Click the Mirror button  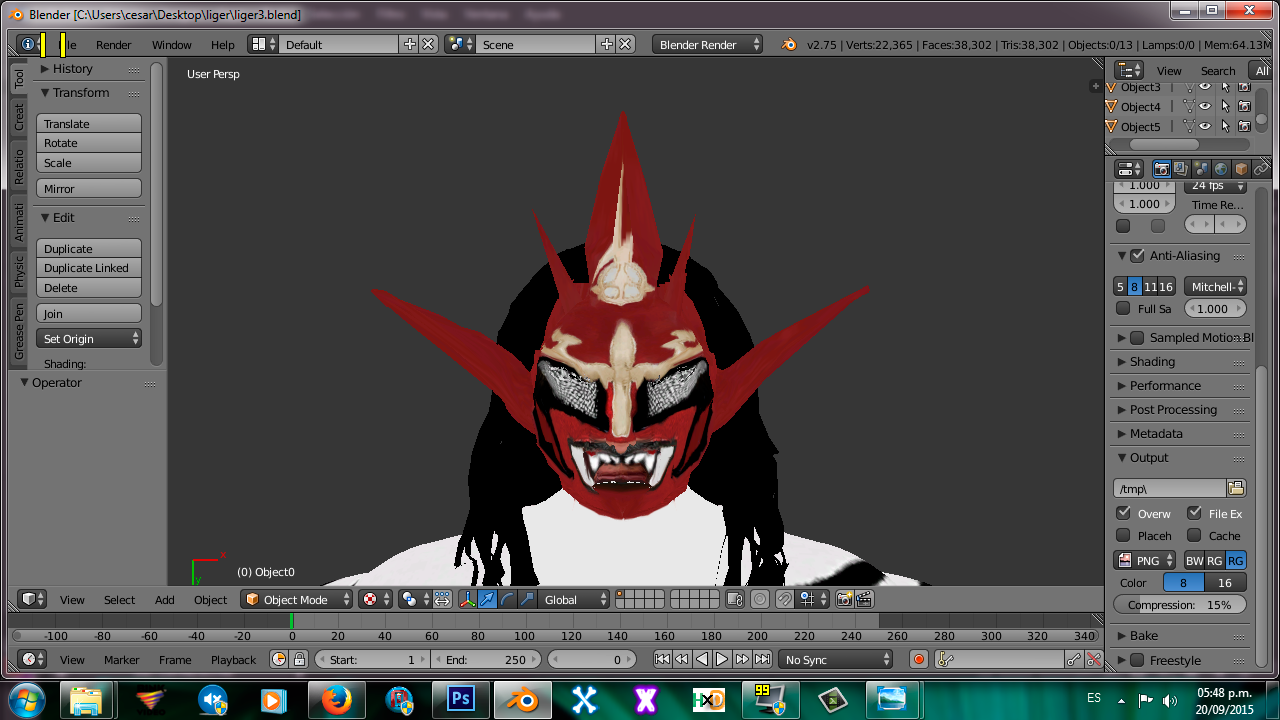(89, 188)
